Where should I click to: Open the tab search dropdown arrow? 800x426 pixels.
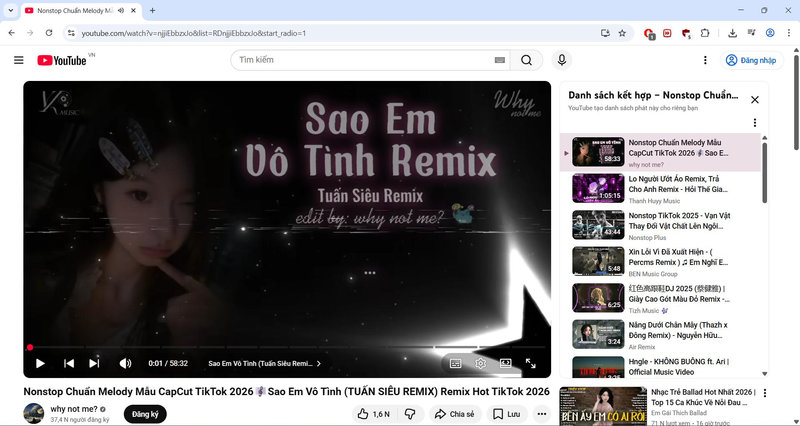11,10
